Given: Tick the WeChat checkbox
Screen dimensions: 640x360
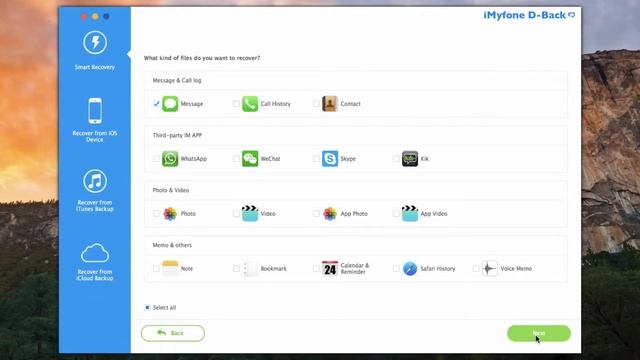Looking at the screenshot, I should click(236, 159).
